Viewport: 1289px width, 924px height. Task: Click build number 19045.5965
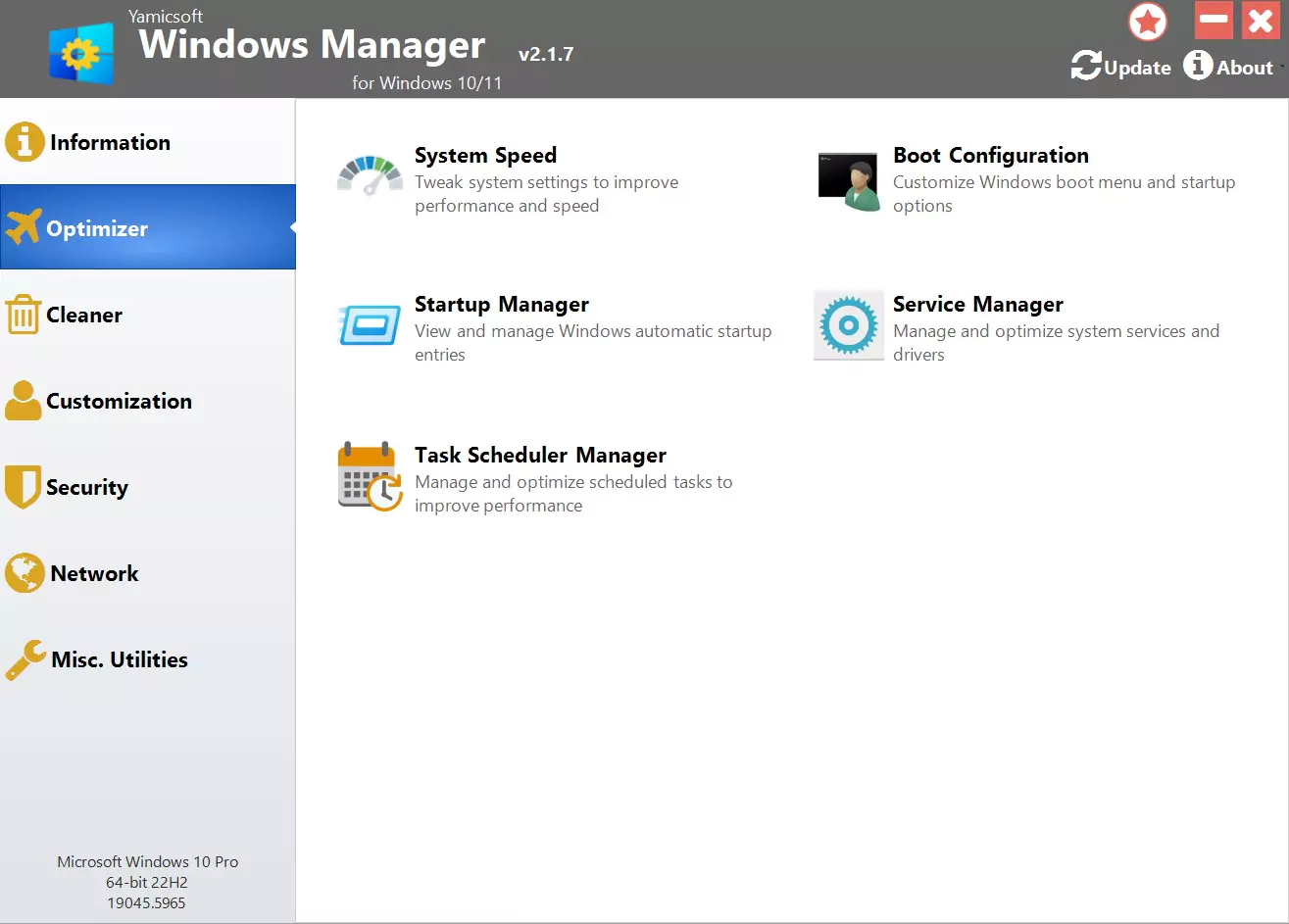point(147,902)
